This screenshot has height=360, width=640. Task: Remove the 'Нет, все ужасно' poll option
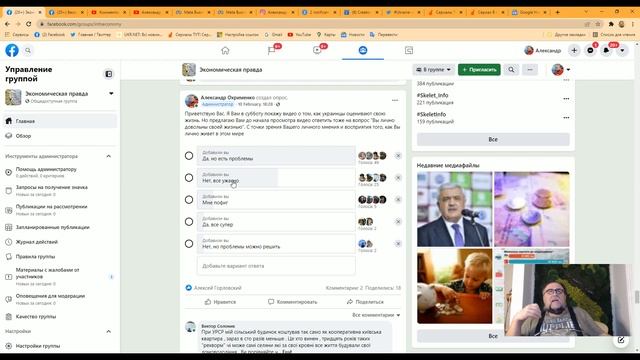click(398, 178)
